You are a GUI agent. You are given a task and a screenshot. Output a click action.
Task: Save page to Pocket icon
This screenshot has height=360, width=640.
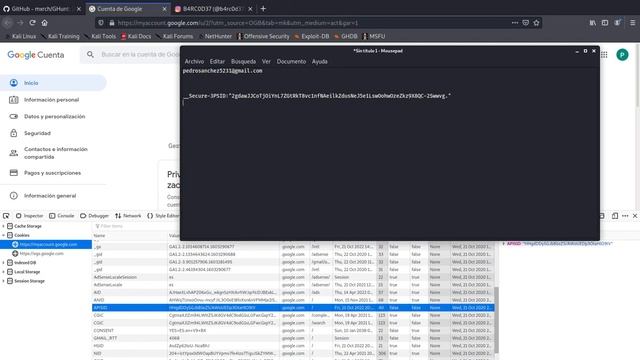tap(526, 23)
